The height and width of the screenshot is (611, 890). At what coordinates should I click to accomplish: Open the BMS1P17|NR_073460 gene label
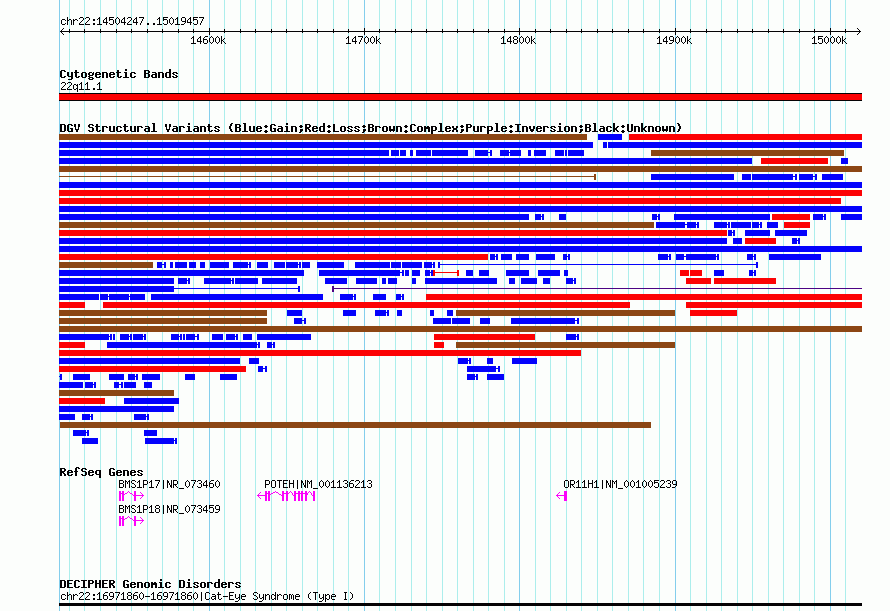click(169, 484)
